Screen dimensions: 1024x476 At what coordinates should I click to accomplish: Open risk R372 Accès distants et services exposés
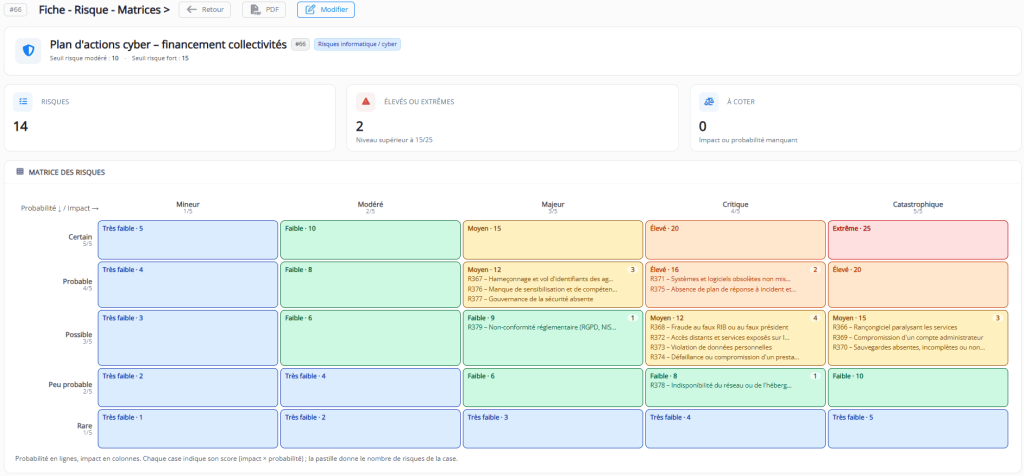(x=720, y=338)
